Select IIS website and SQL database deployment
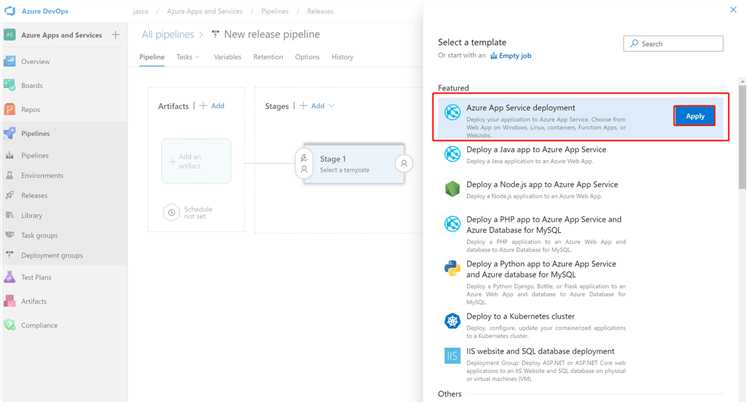 click(540, 351)
